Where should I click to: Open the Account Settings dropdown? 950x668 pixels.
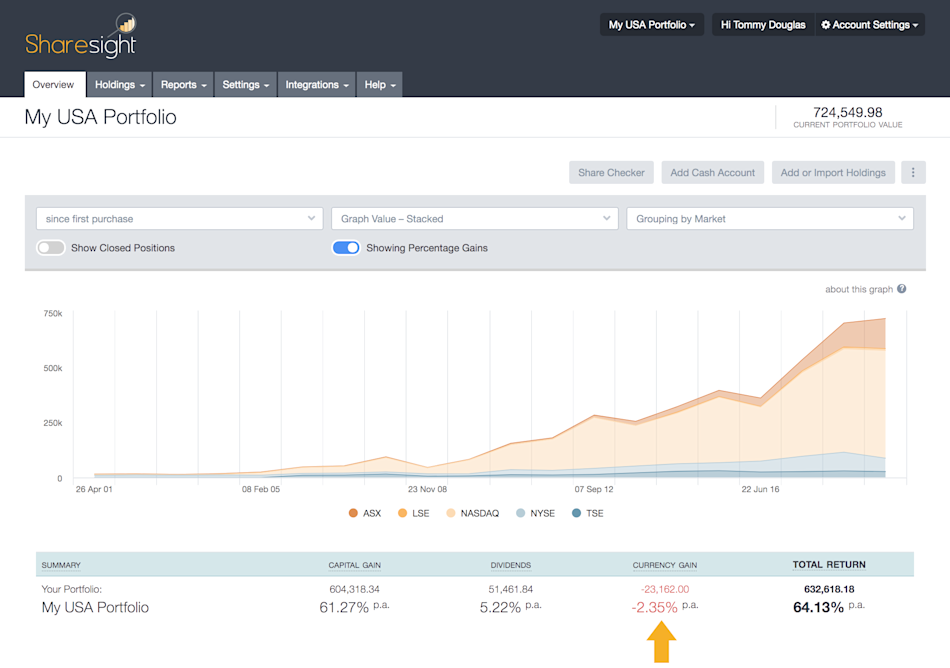tap(869, 25)
